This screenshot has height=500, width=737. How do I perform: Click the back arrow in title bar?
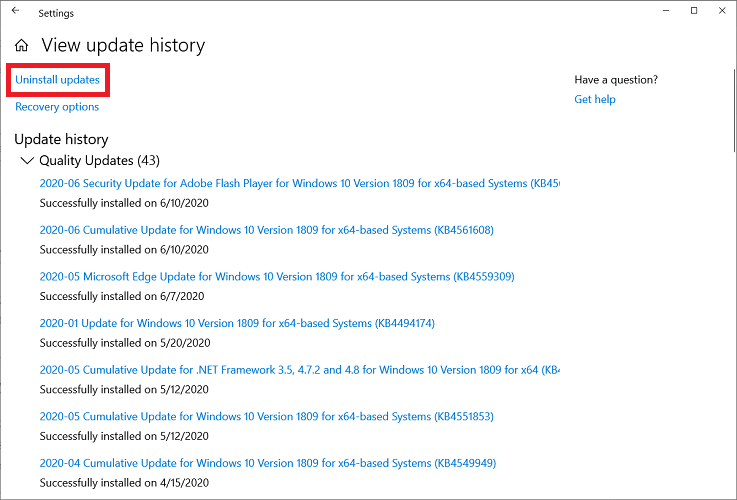coord(15,13)
